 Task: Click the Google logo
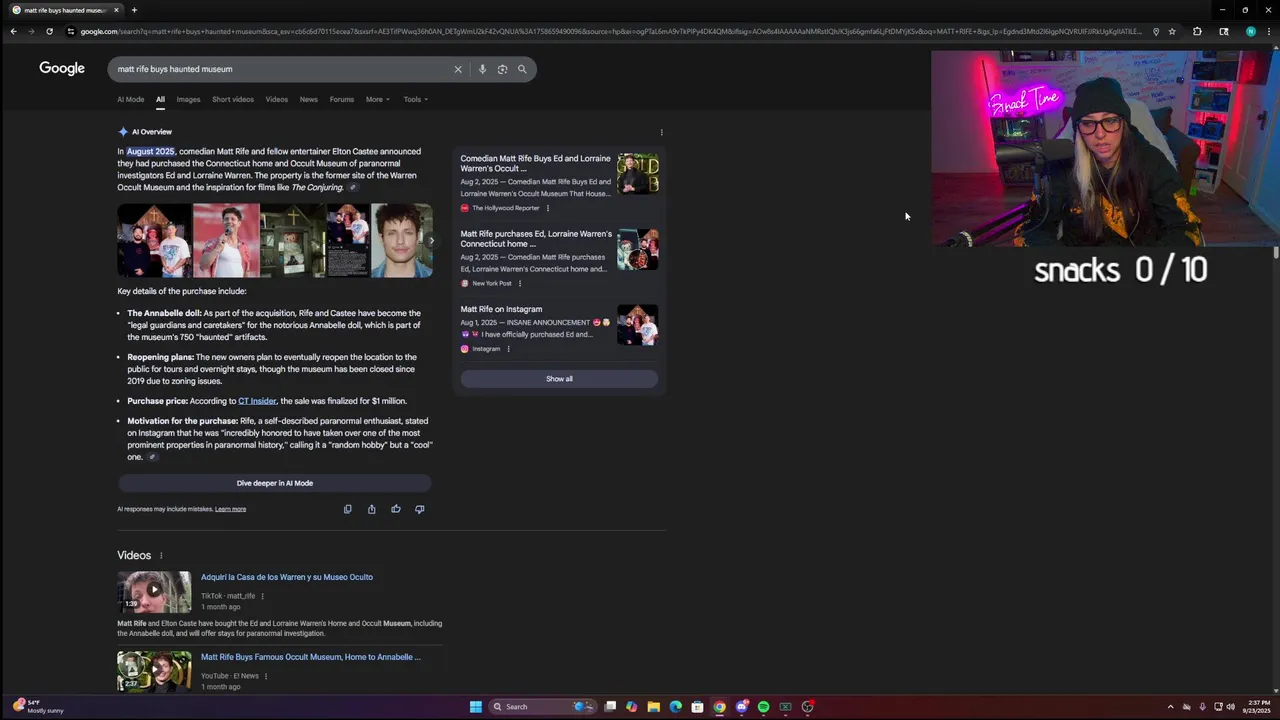pos(62,69)
